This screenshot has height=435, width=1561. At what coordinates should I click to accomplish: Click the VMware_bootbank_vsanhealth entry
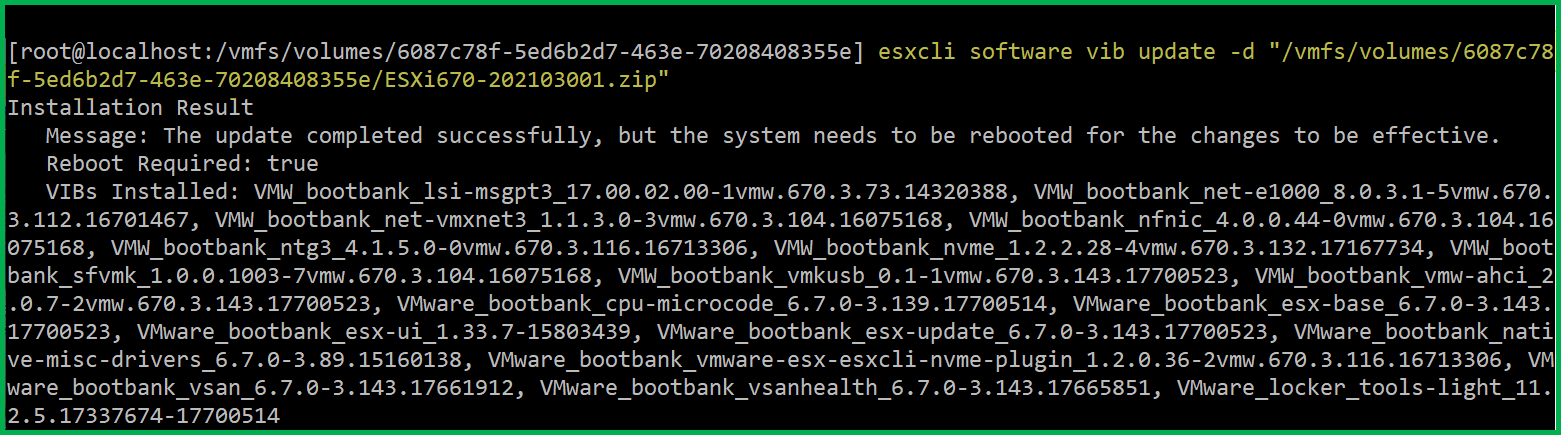tap(845, 385)
